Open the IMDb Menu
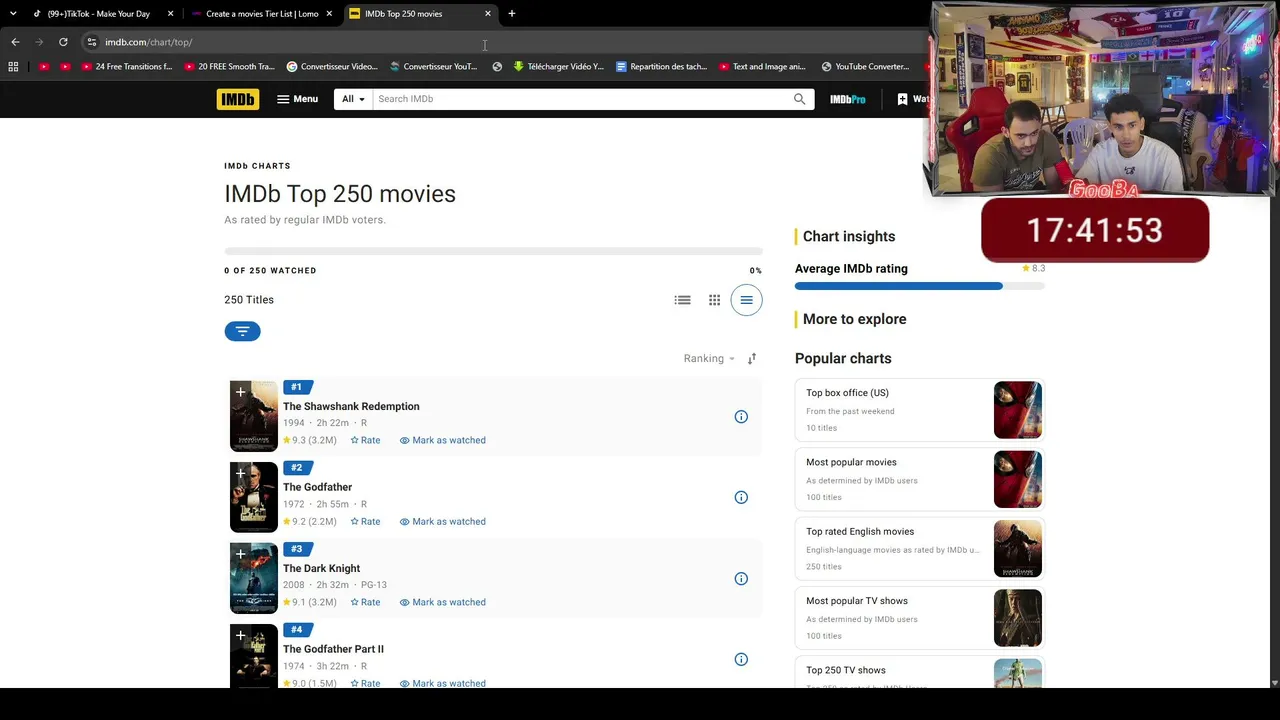Viewport: 1280px width, 720px height. [x=297, y=99]
